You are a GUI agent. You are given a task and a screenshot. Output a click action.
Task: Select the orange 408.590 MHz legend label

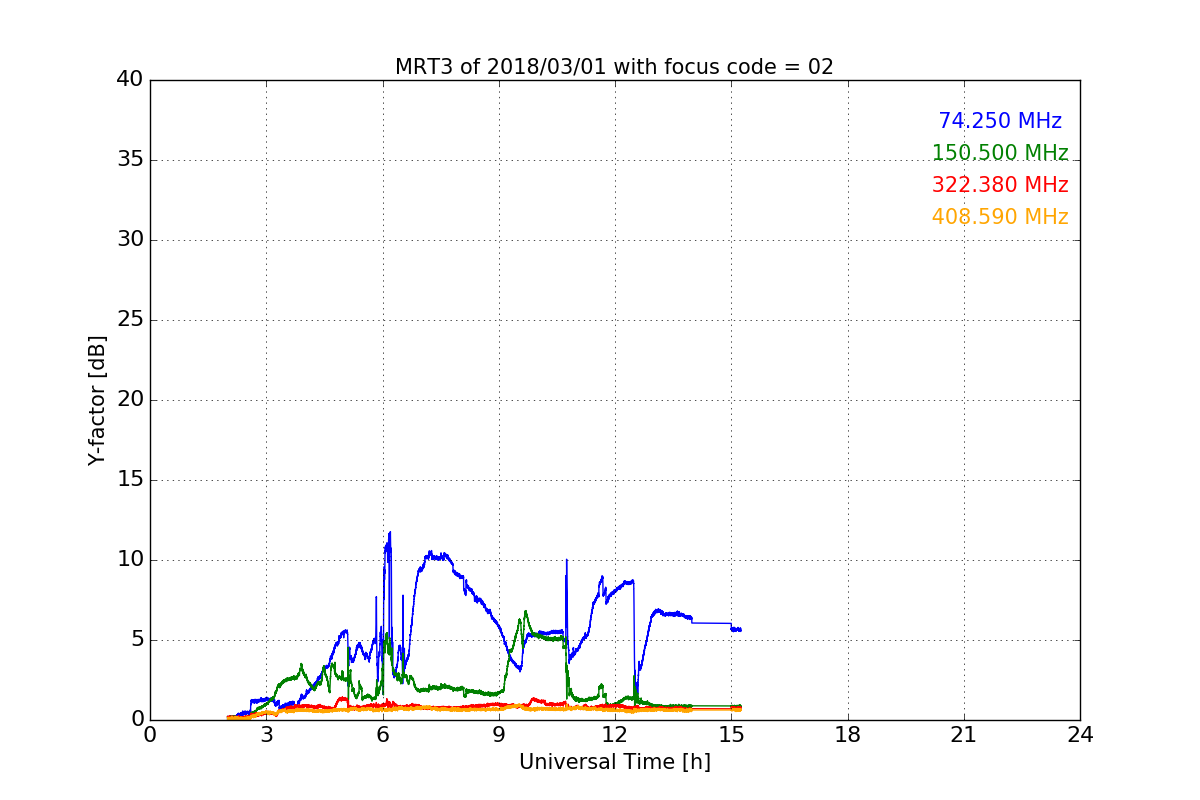(x=1000, y=217)
